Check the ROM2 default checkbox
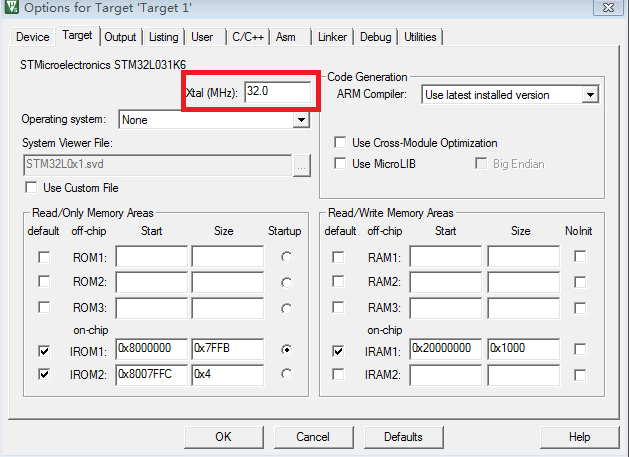Image resolution: width=629 pixels, height=457 pixels. click(x=44, y=281)
